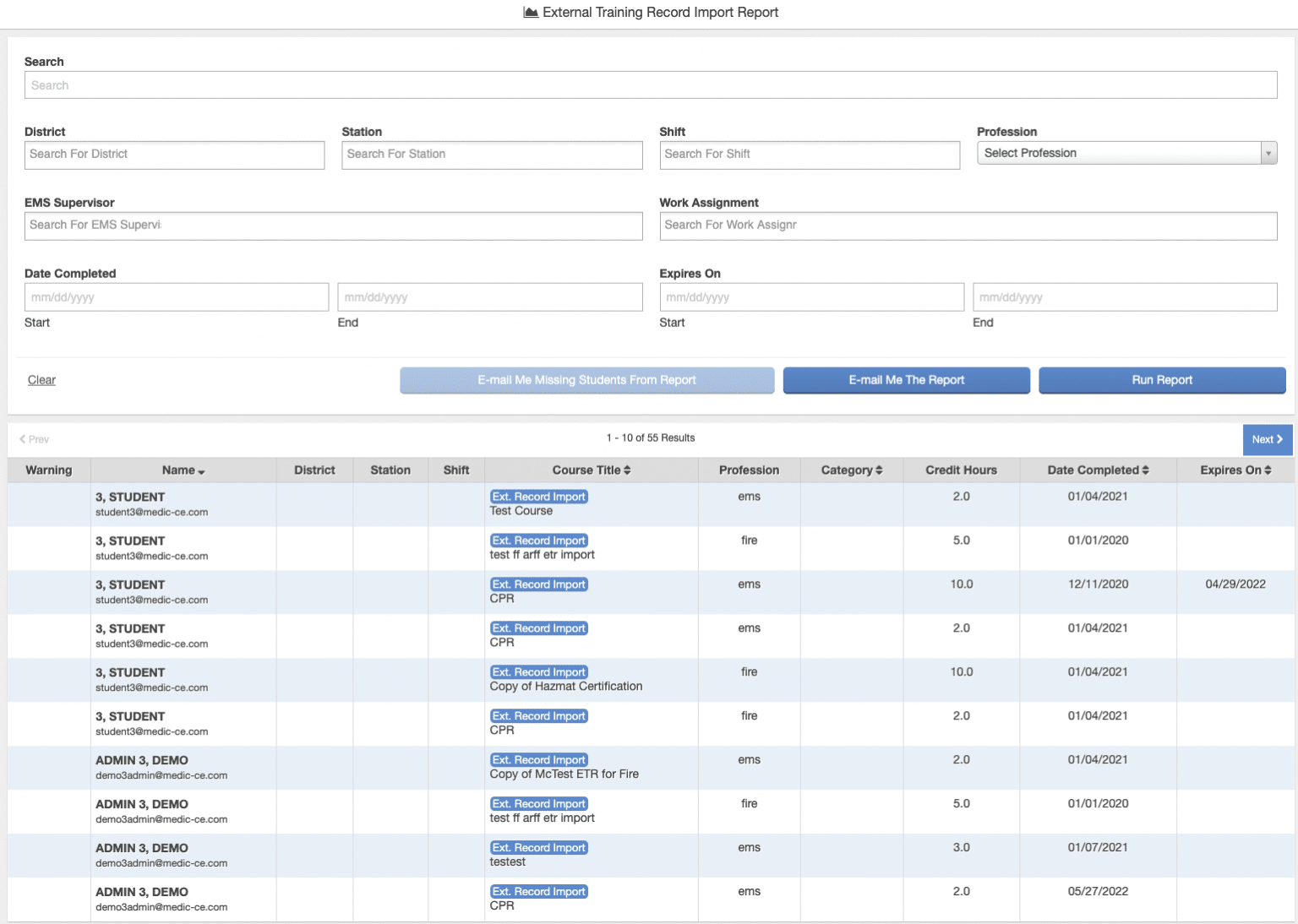Image resolution: width=1298 pixels, height=924 pixels.
Task: Click the '12/11/2020' date completed cell
Action: coord(1098,584)
